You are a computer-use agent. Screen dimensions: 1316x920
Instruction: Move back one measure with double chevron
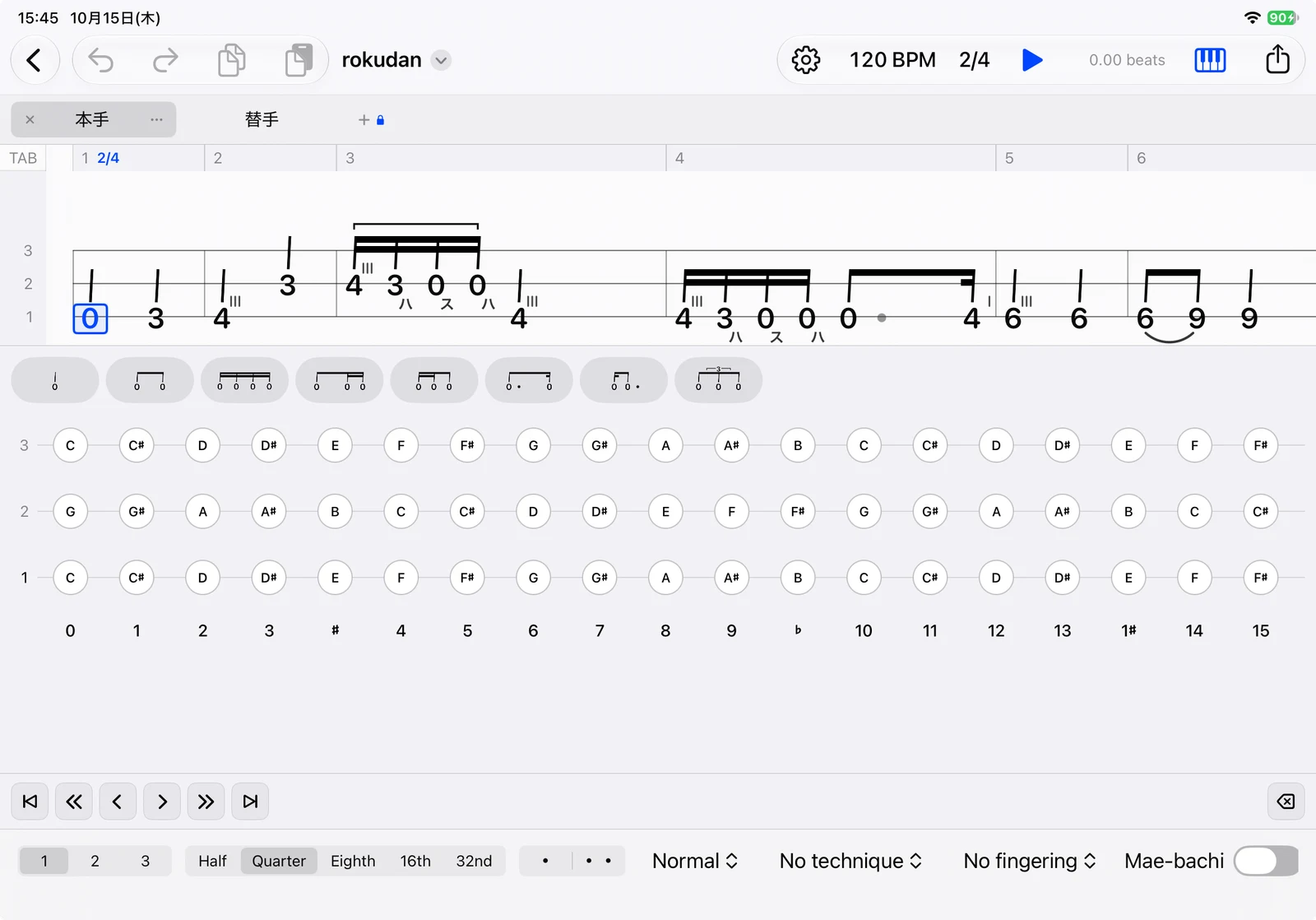point(74,802)
